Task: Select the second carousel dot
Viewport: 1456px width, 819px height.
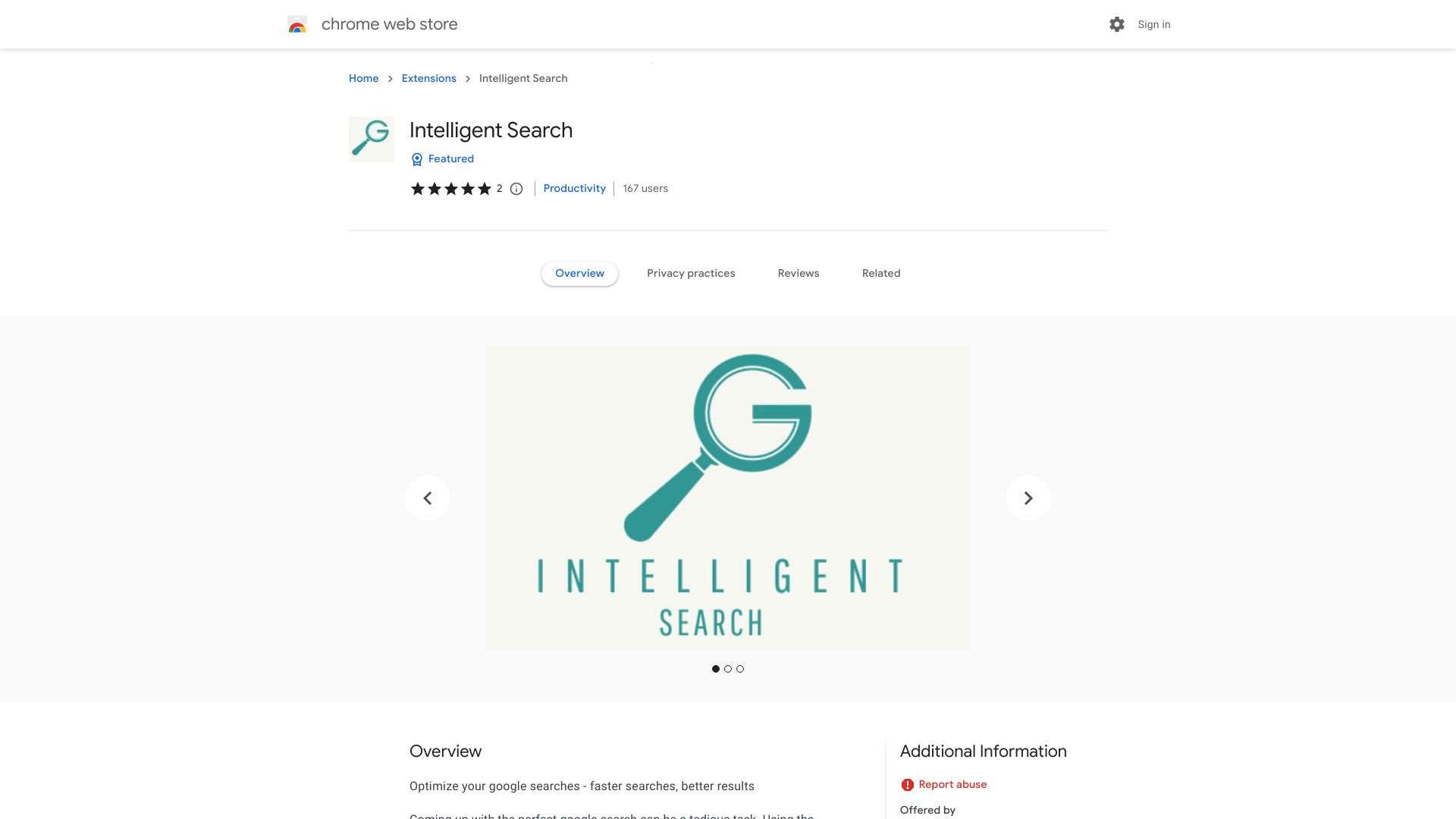Action: pyautogui.click(x=727, y=669)
